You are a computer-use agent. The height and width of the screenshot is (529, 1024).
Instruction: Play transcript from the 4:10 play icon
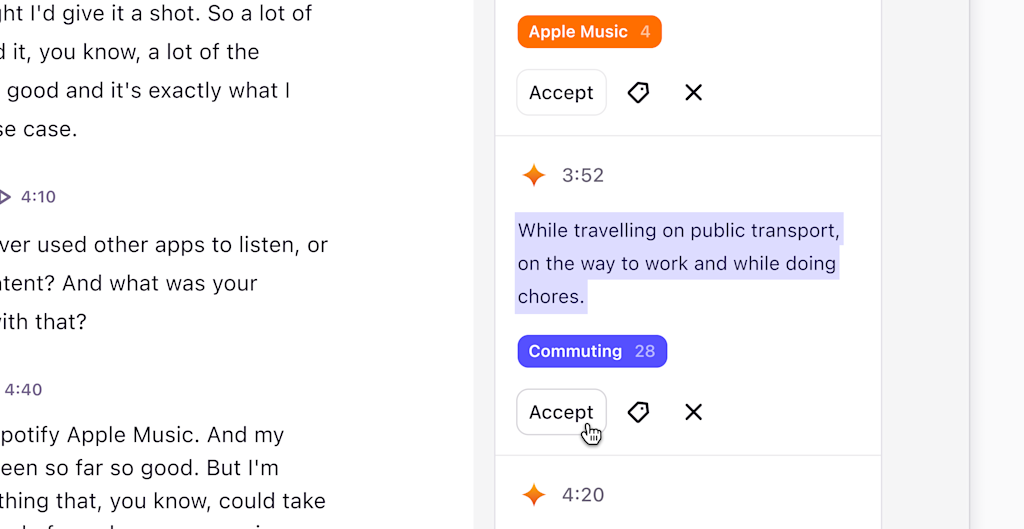pyautogui.click(x=4, y=197)
